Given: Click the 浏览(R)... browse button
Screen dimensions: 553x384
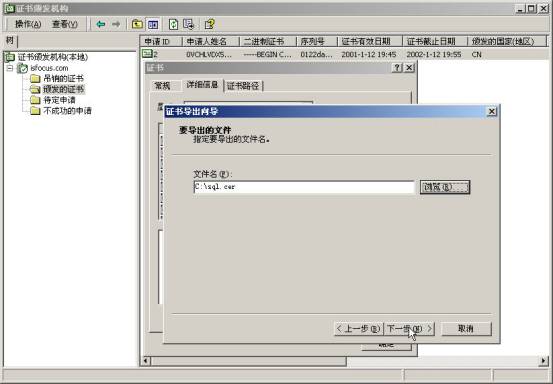Looking at the screenshot, I should (445, 187).
